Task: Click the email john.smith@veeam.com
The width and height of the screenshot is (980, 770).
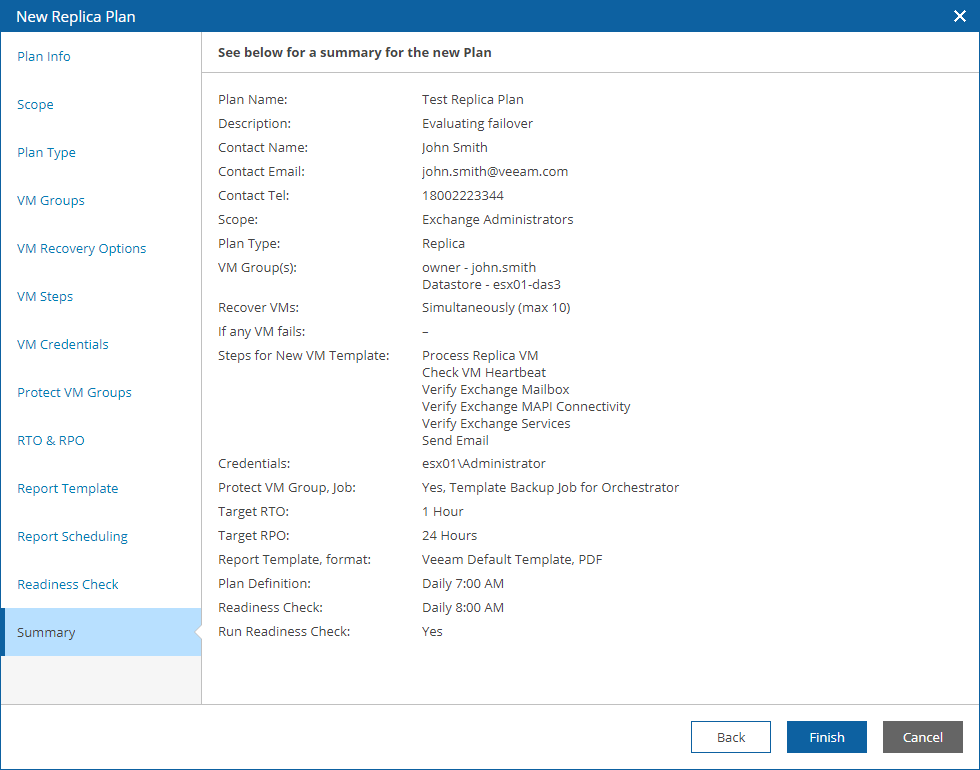Action: point(494,171)
